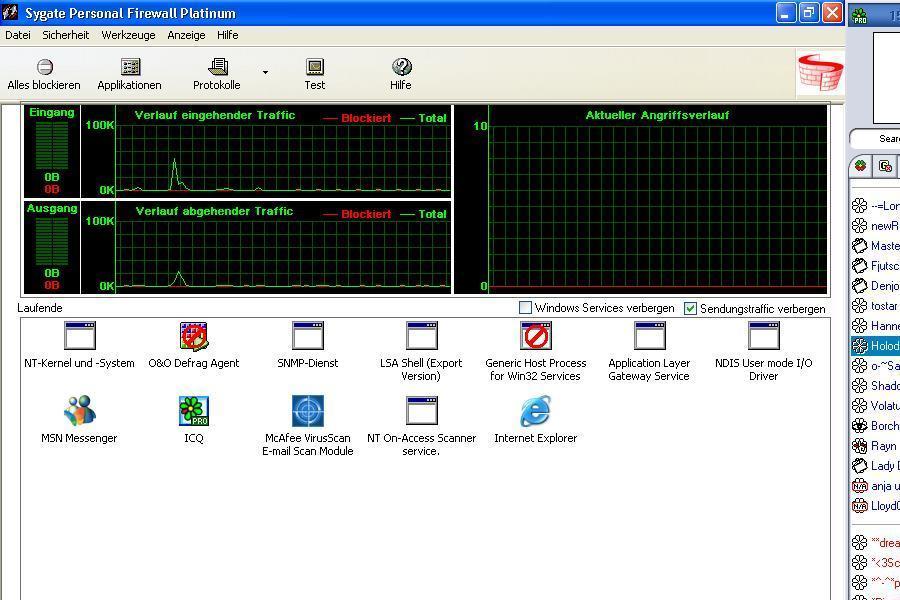Select tostar contact in ICQ list

(875, 305)
